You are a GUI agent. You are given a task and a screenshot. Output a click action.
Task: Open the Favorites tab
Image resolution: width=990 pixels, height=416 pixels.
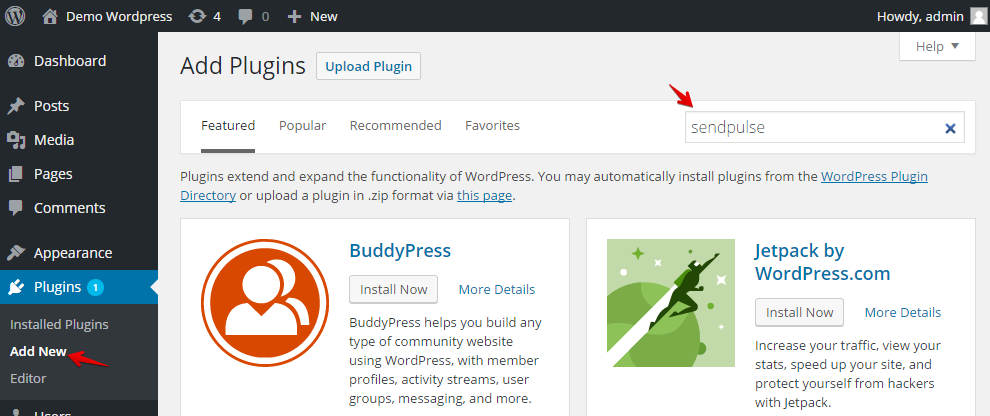pyautogui.click(x=492, y=126)
